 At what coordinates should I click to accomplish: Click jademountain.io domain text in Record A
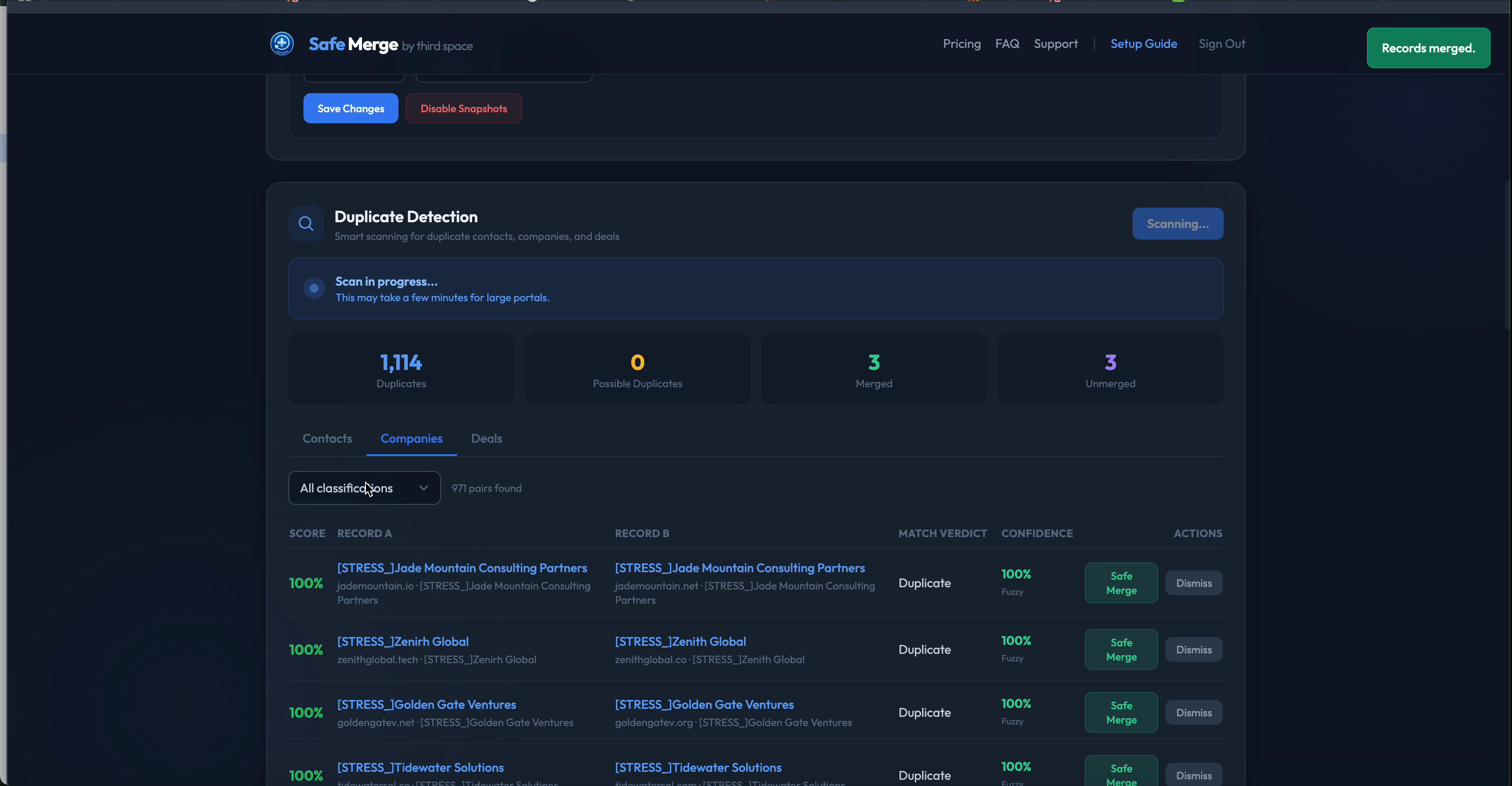point(376,586)
